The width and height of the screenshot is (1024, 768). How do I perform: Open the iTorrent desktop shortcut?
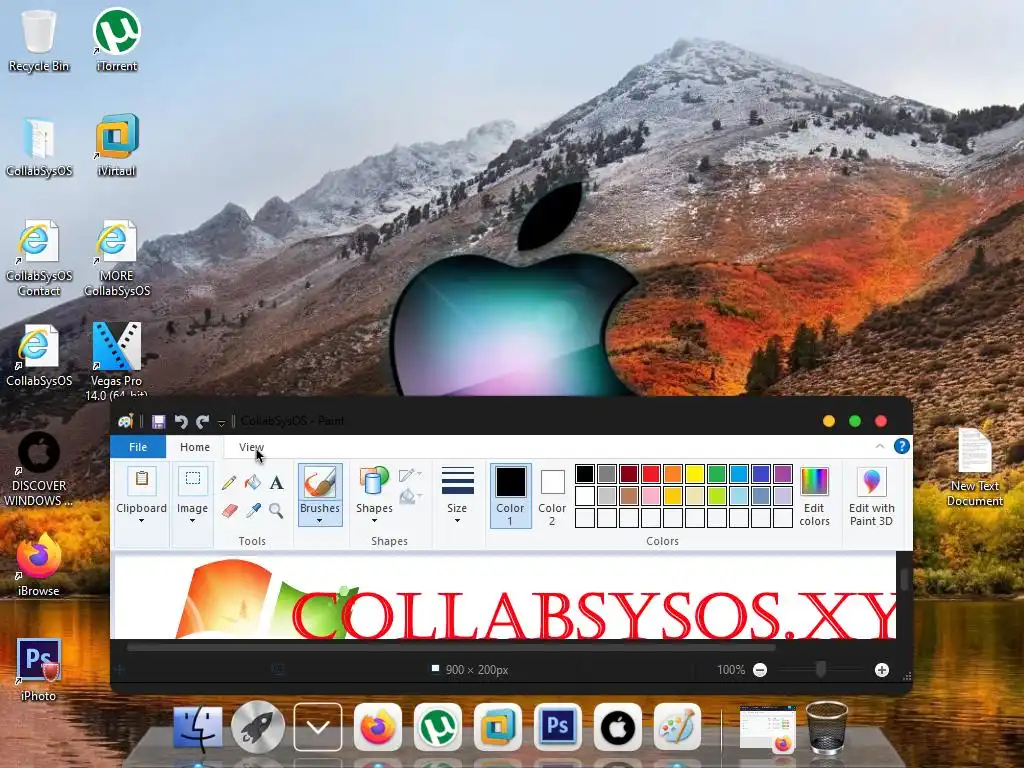[x=117, y=40]
